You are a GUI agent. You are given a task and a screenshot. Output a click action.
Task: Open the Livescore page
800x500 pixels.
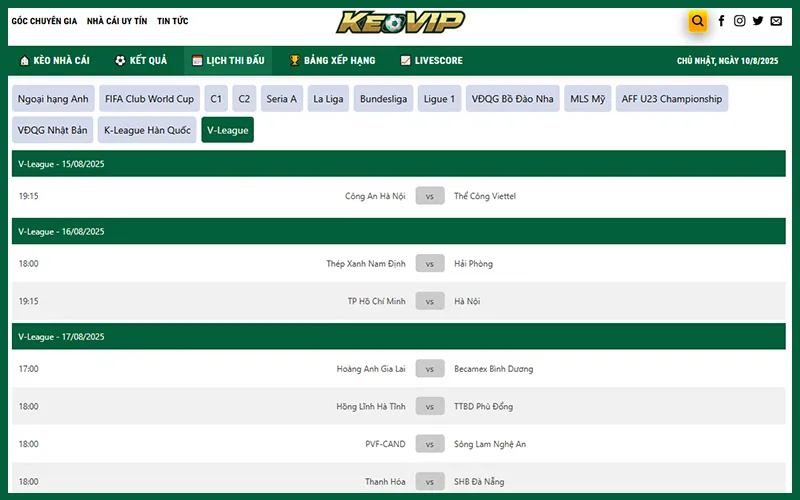coord(431,61)
